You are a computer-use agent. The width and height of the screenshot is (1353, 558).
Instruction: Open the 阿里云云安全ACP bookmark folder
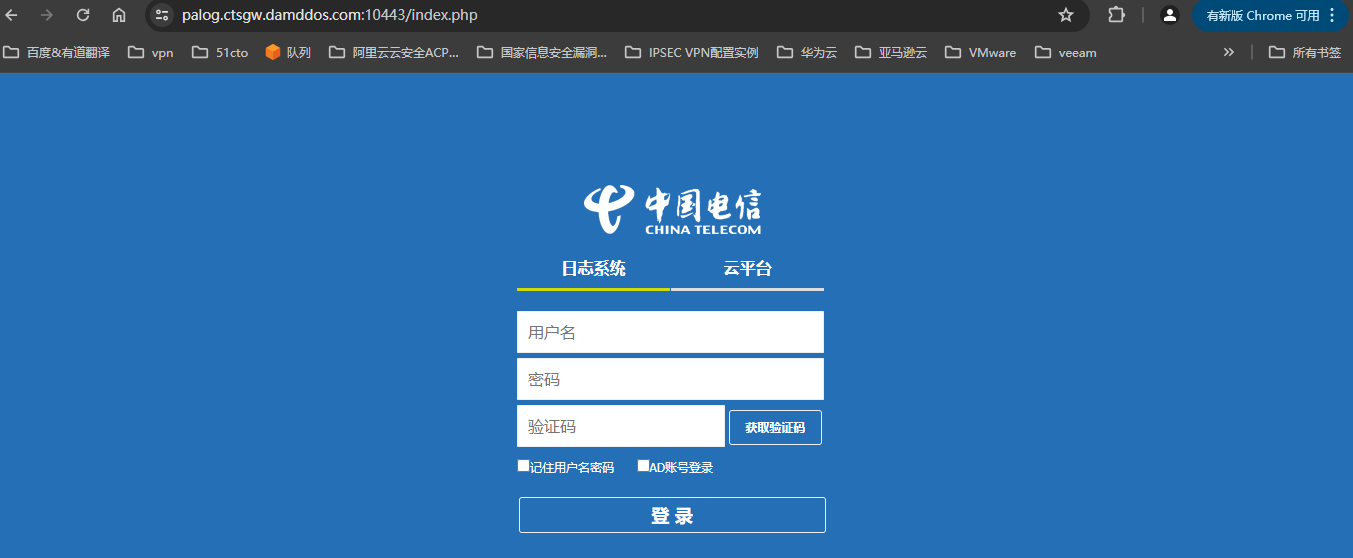pos(394,52)
